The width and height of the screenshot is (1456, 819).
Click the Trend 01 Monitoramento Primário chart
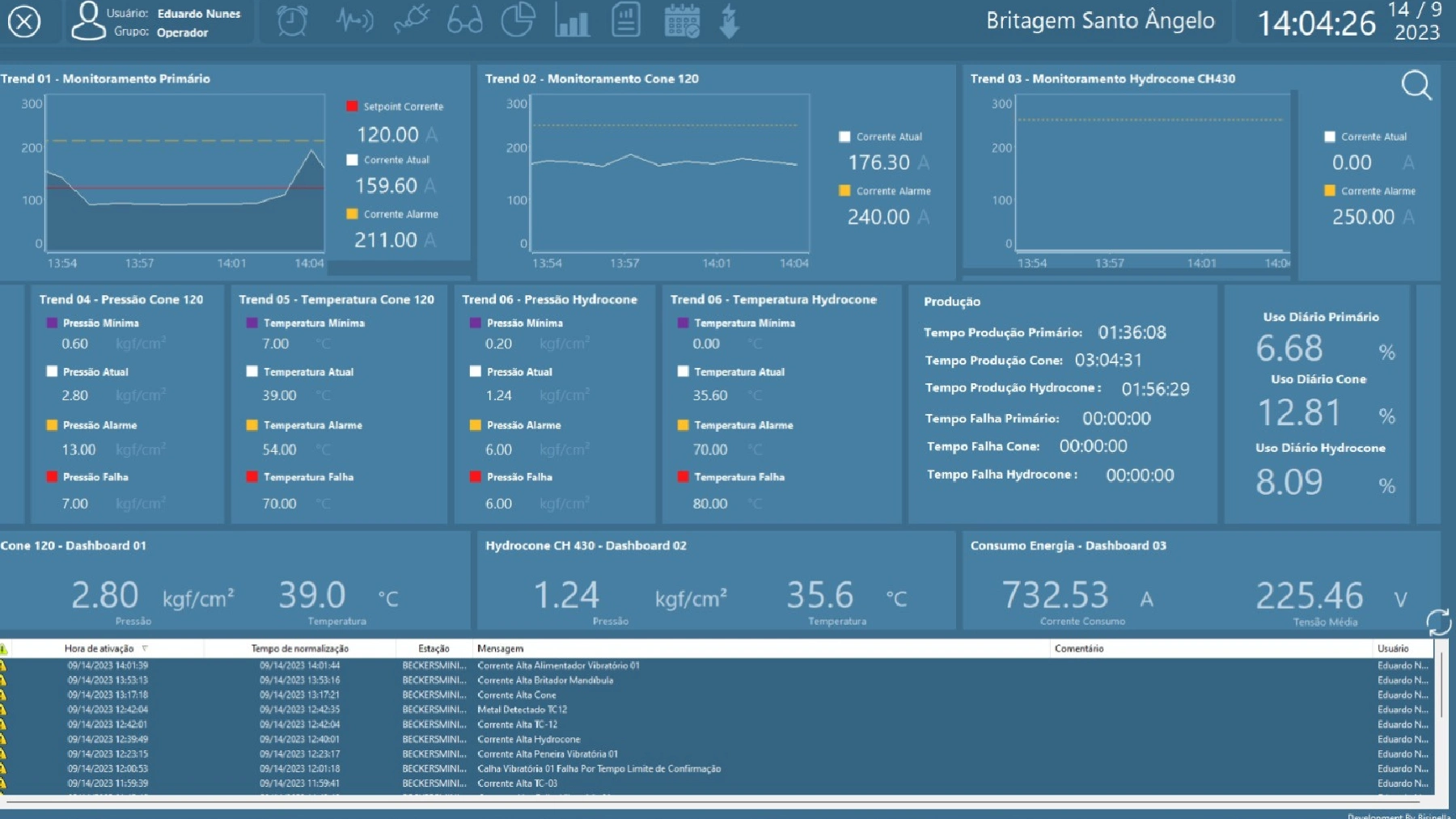(185, 174)
